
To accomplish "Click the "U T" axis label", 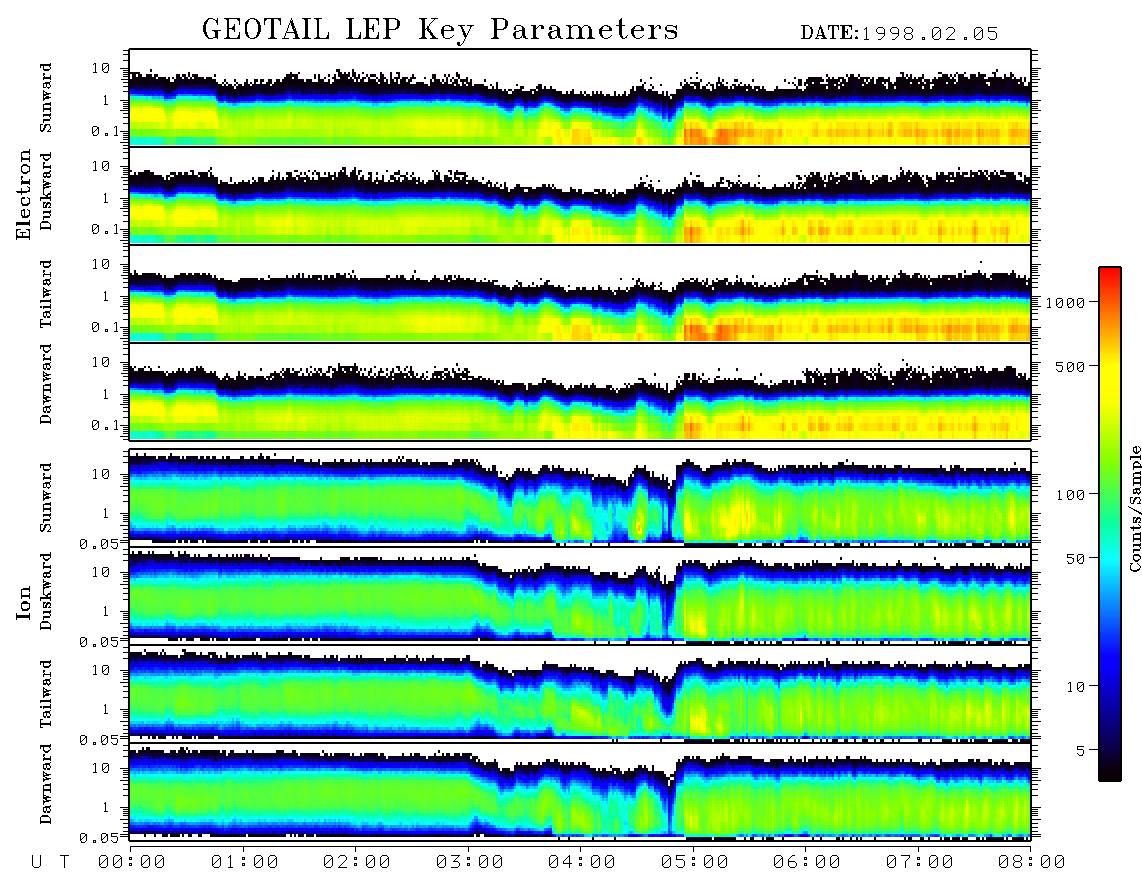I will 50,862.
